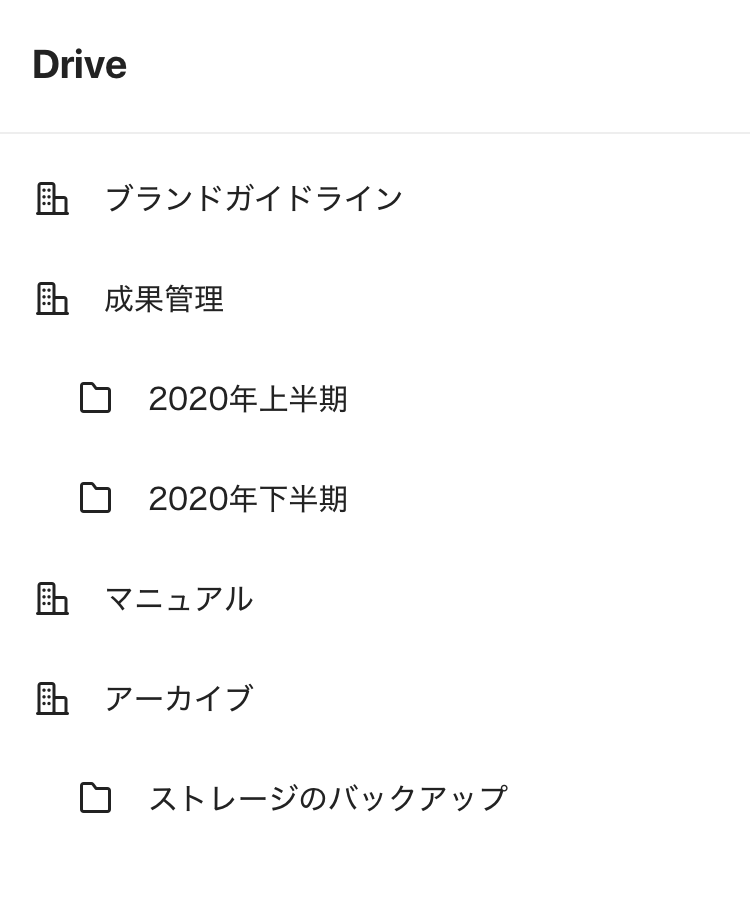Open the 2020年下半期 folder name
Image resolution: width=750 pixels, height=900 pixels.
[248, 498]
